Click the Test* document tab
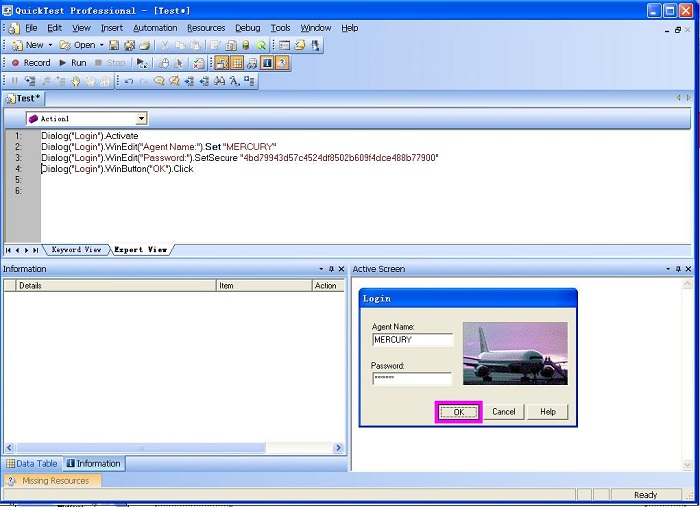 tap(24, 98)
